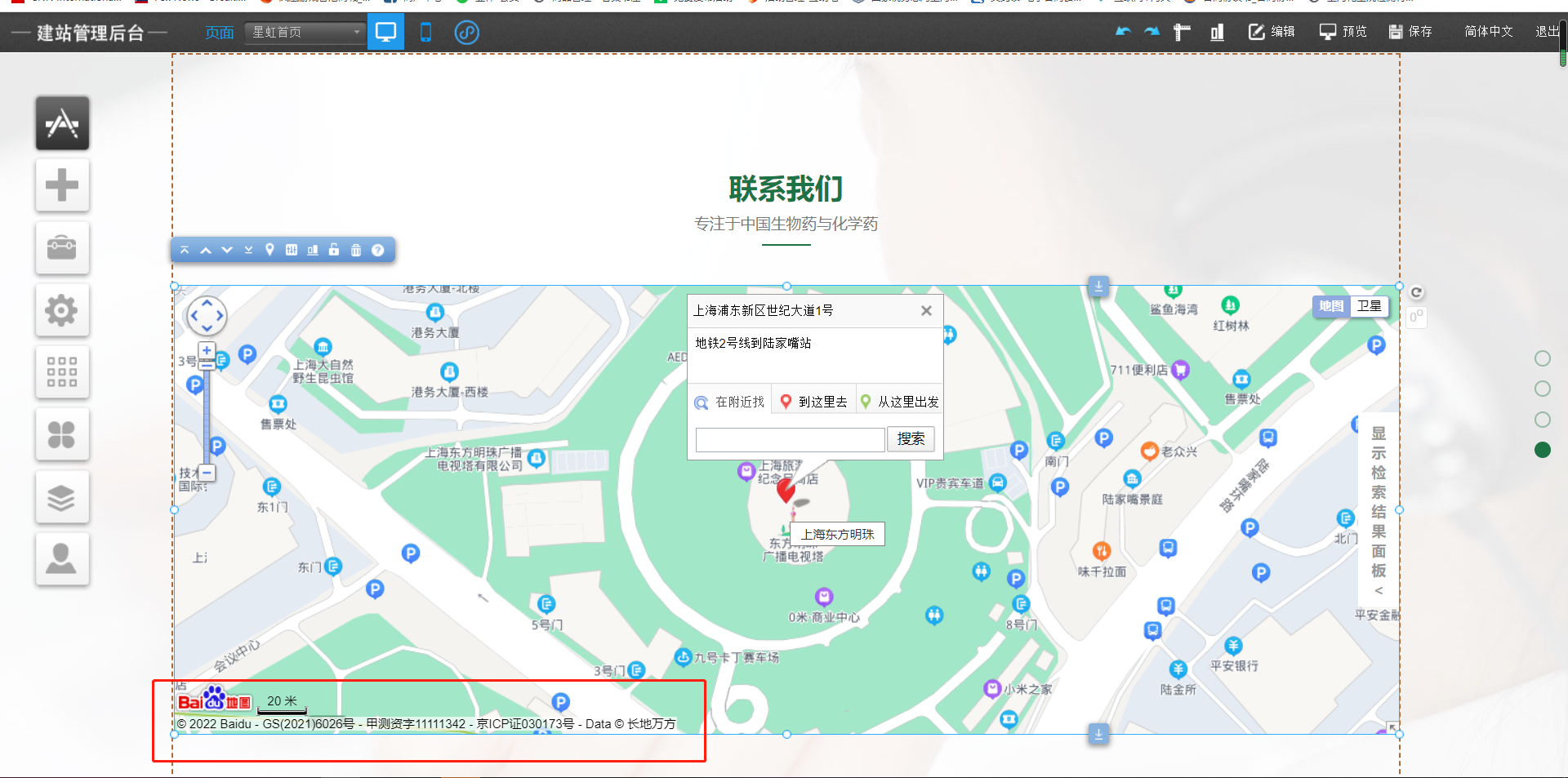Lock the map module with padlock icon

[334, 250]
